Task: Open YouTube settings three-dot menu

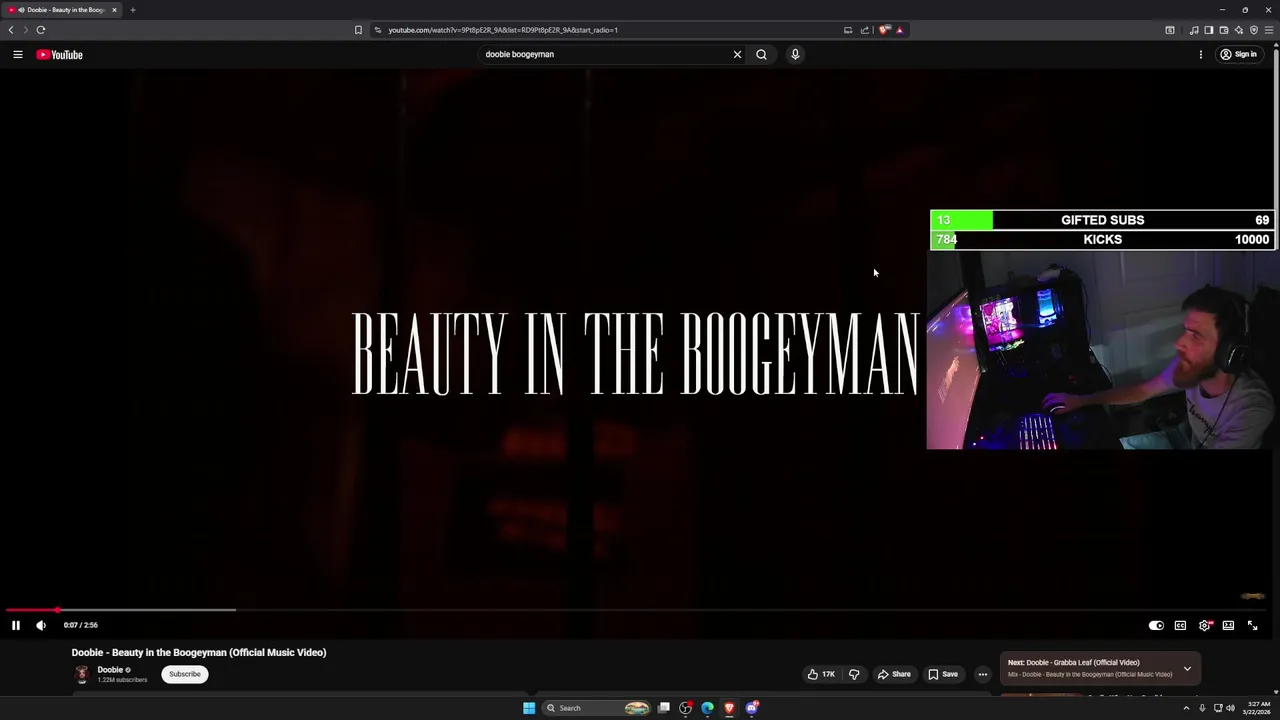Action: [x=1201, y=55]
